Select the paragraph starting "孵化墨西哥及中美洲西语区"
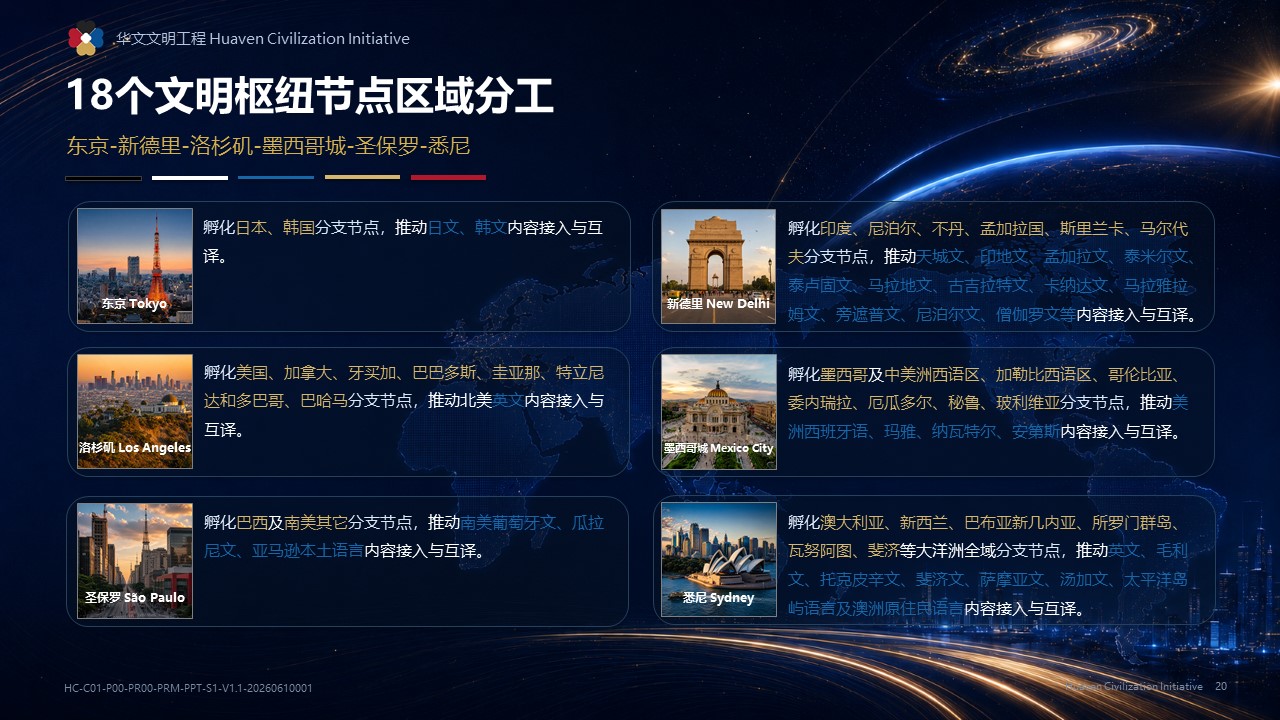 tap(988, 402)
